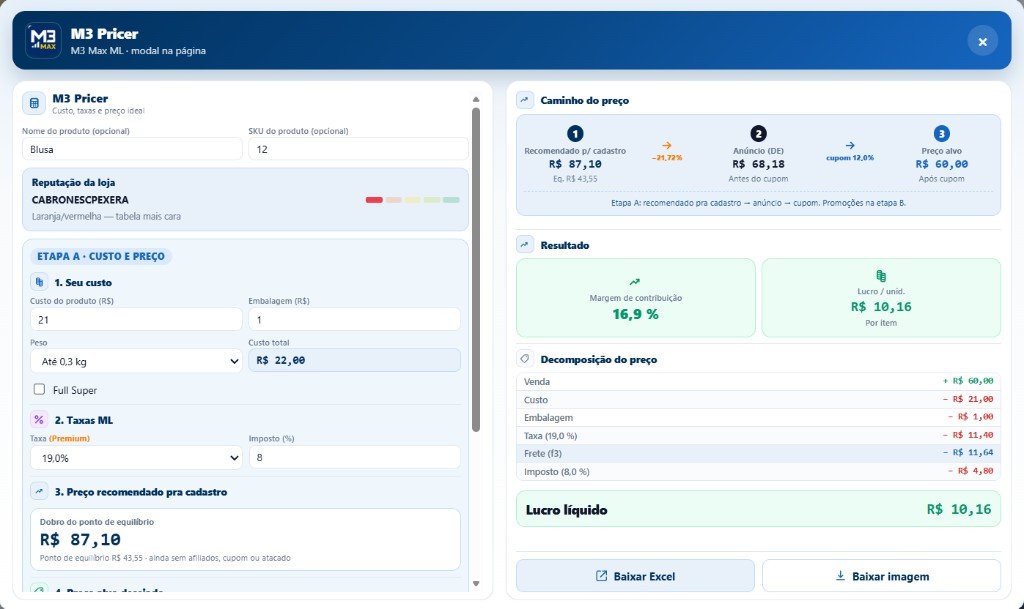Click the Embalagem row showing R$ 1,00

click(758, 417)
